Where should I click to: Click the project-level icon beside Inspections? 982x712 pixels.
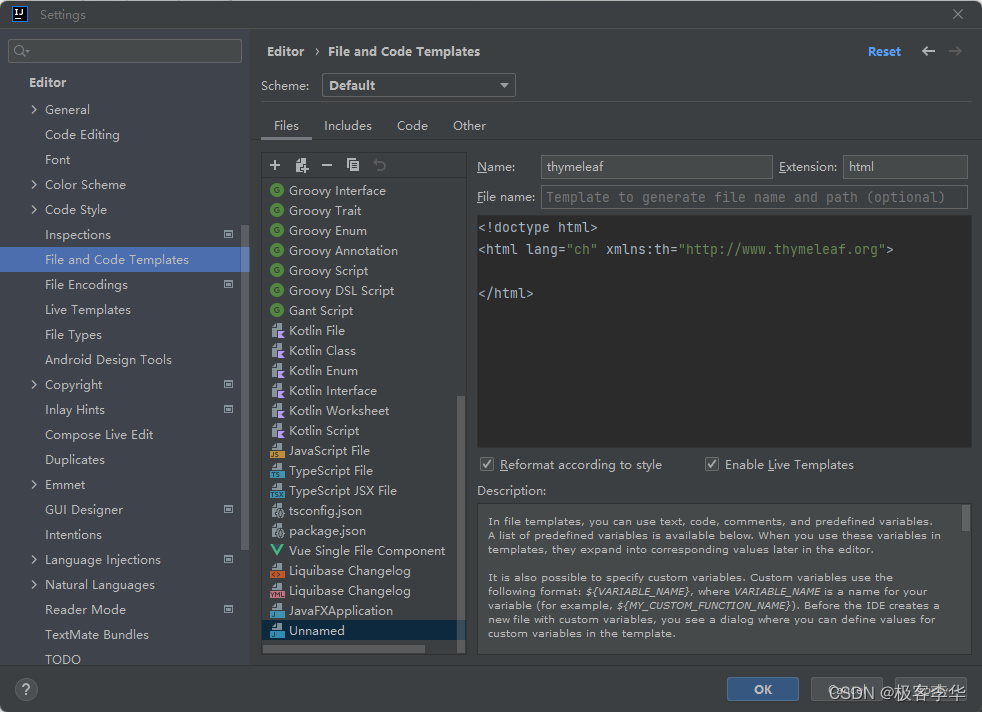229,234
